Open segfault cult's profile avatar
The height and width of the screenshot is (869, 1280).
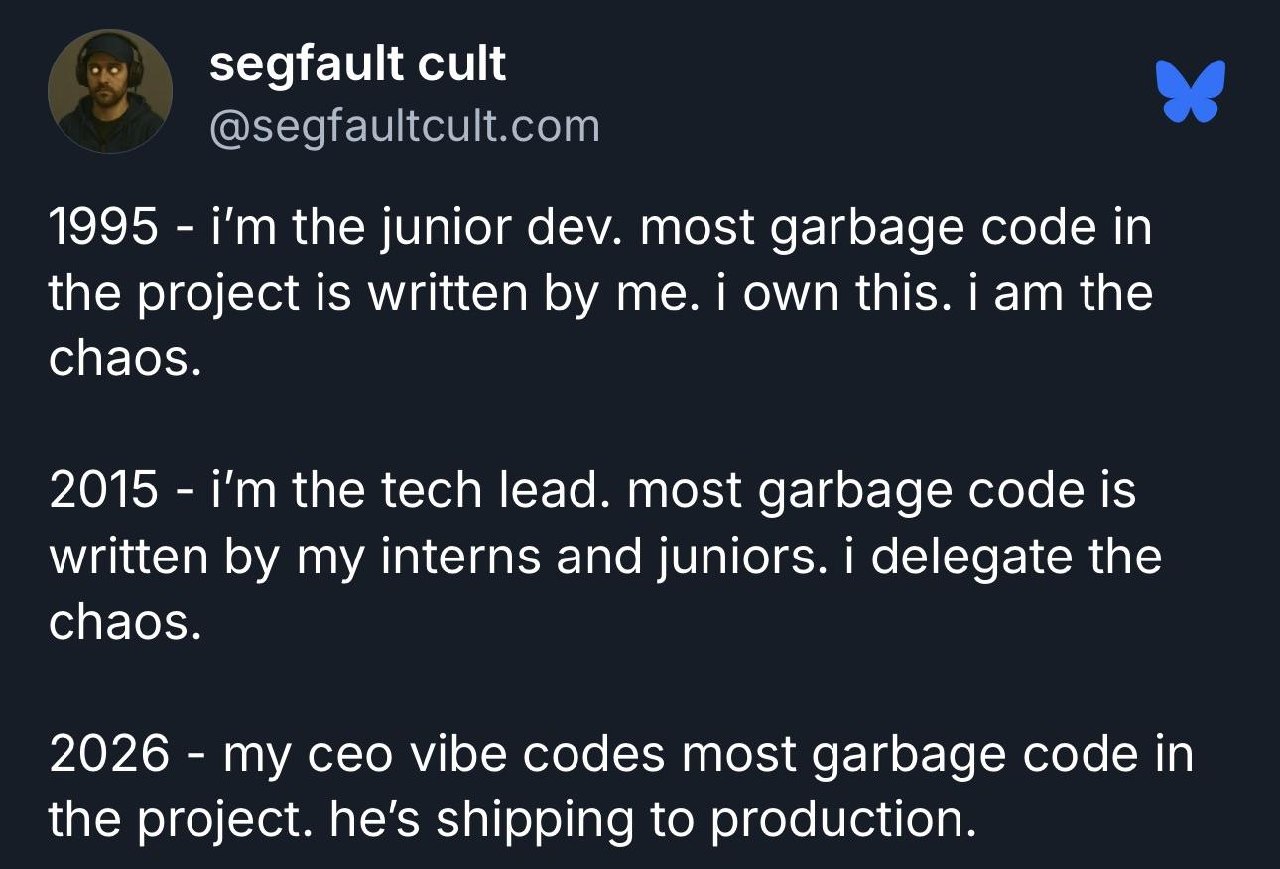(x=110, y=91)
